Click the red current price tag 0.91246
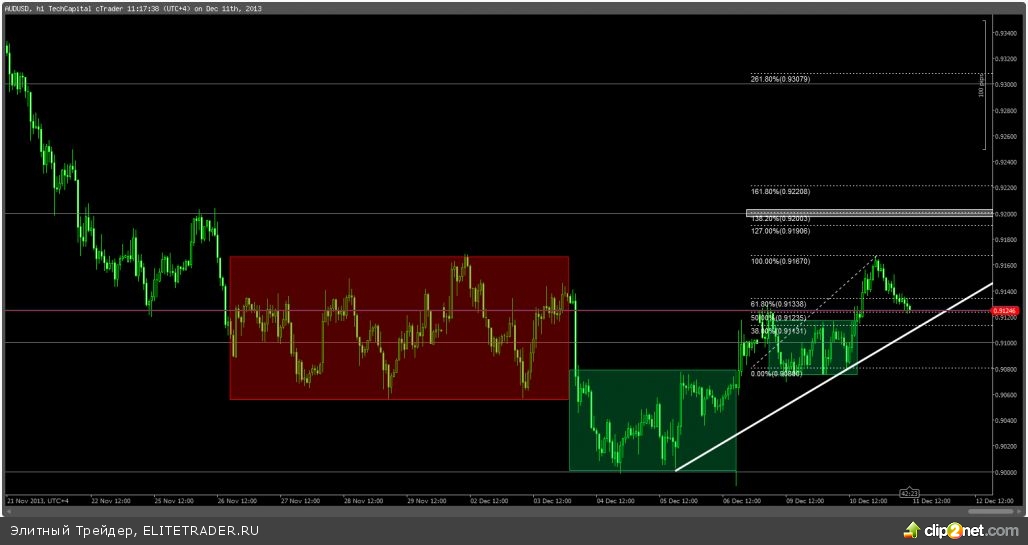Screen dimensions: 1028x545 (1004, 311)
